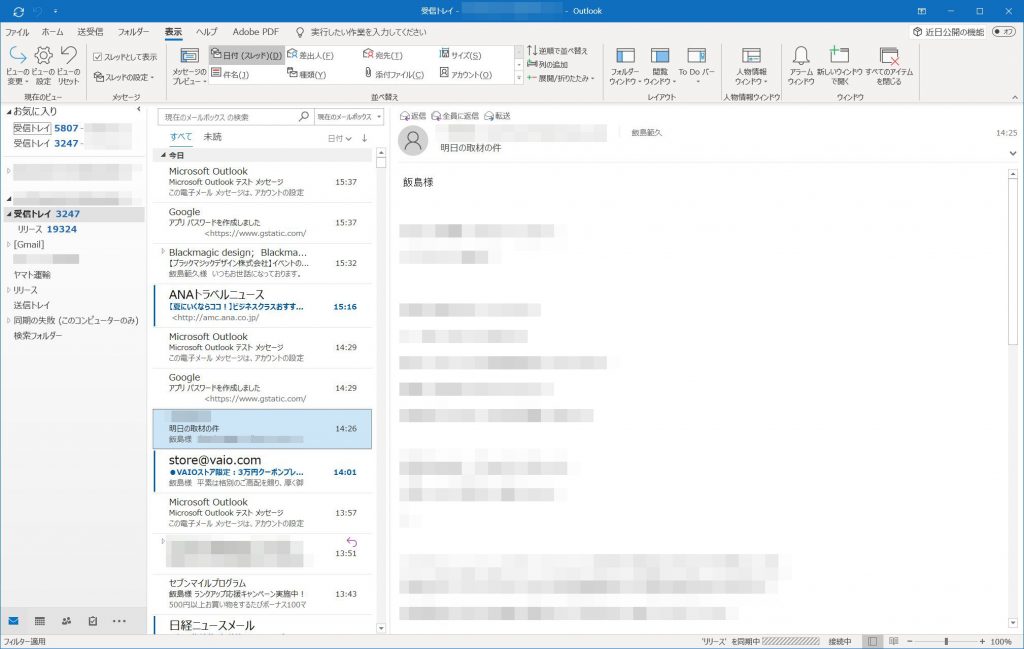Click 列の追加 (Add Columns)
The width and height of the screenshot is (1024, 649).
(x=547, y=64)
